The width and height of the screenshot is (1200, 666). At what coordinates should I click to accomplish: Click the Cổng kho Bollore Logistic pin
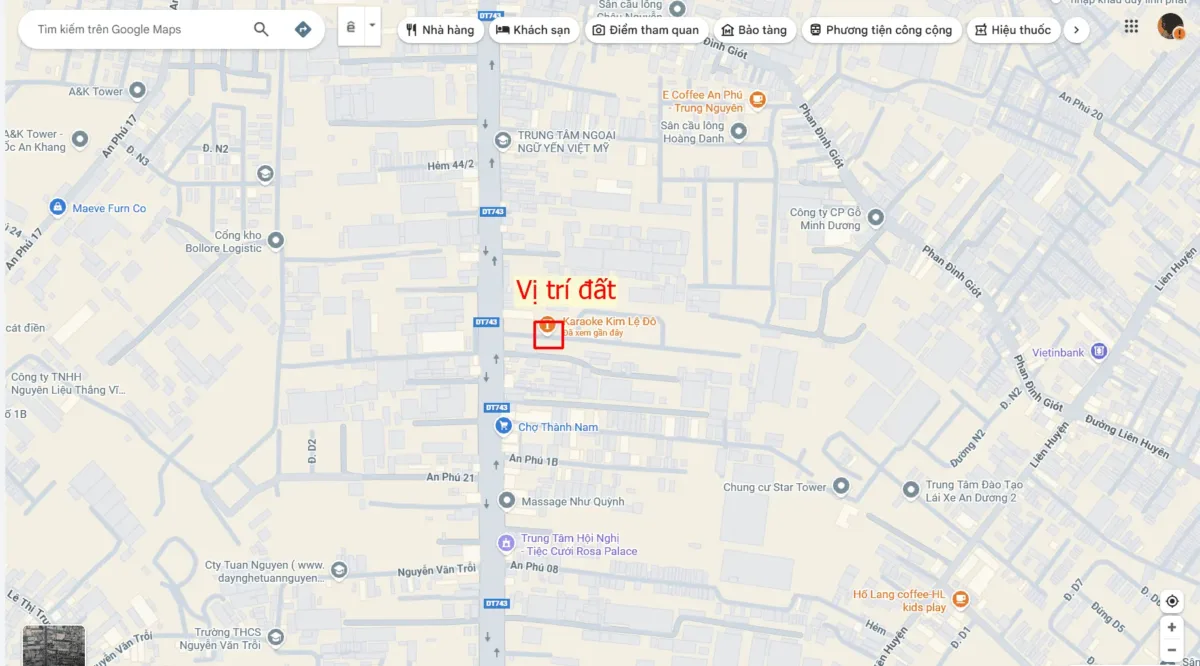click(x=276, y=241)
